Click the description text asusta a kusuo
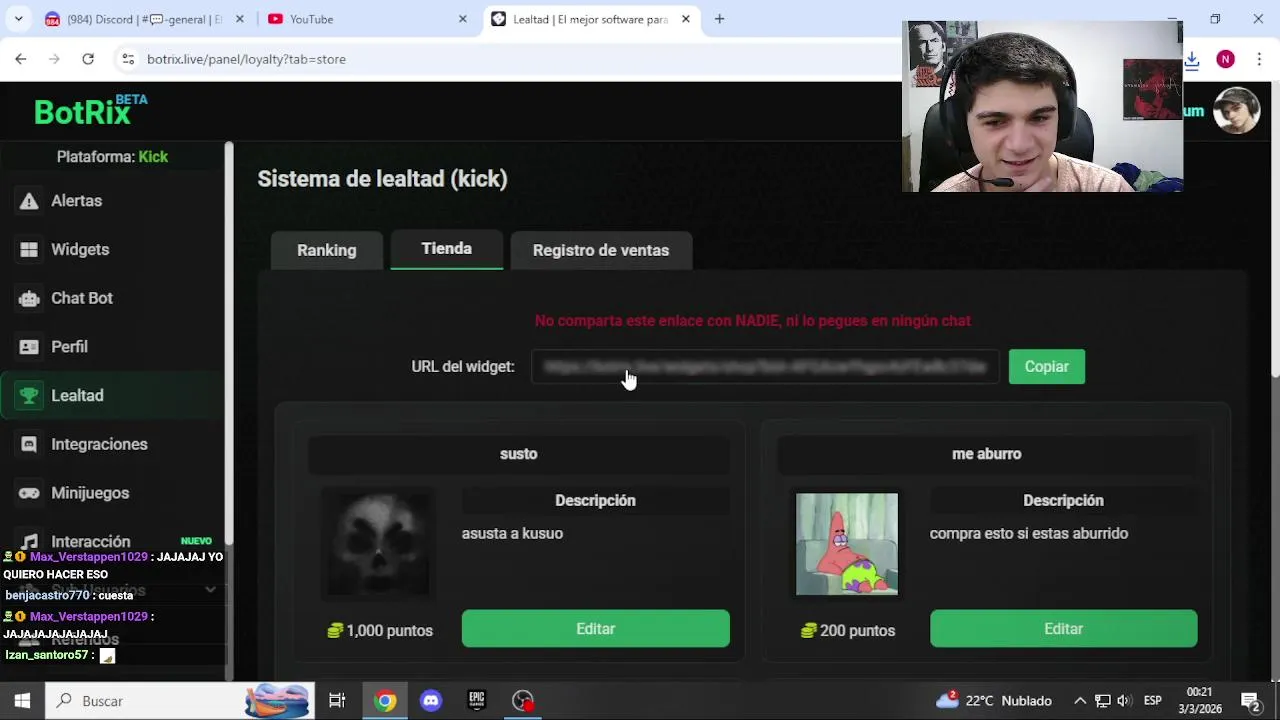The image size is (1280, 720). [512, 534]
